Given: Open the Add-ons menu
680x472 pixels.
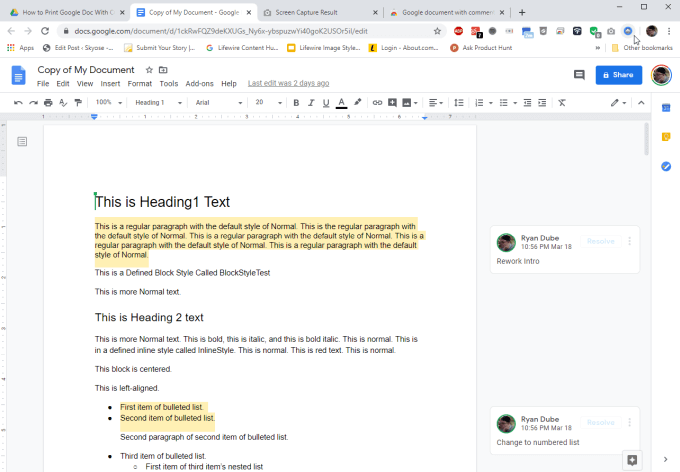Looking at the screenshot, I should click(x=199, y=84).
